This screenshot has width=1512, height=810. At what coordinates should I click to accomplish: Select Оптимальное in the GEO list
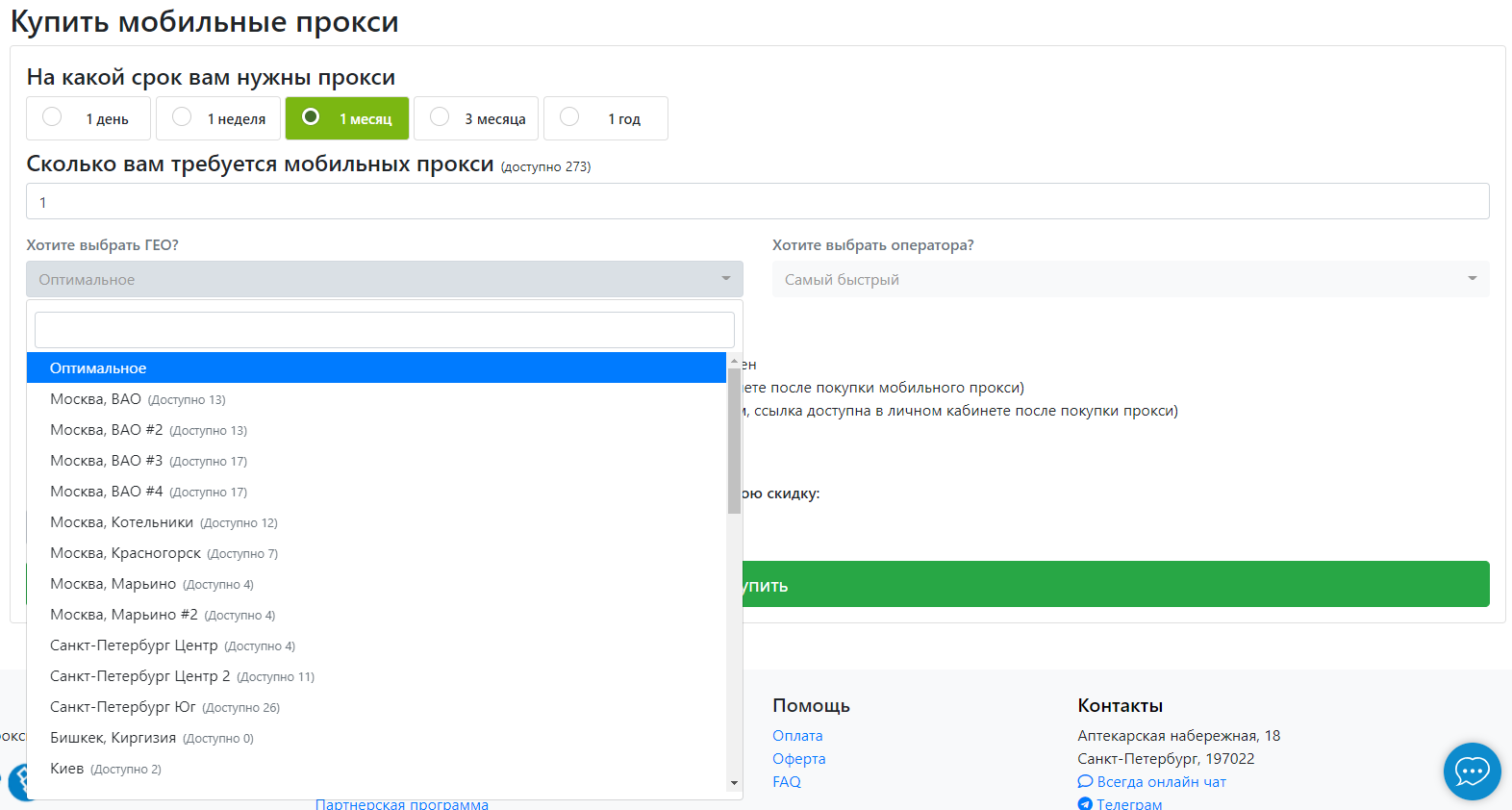(x=376, y=367)
